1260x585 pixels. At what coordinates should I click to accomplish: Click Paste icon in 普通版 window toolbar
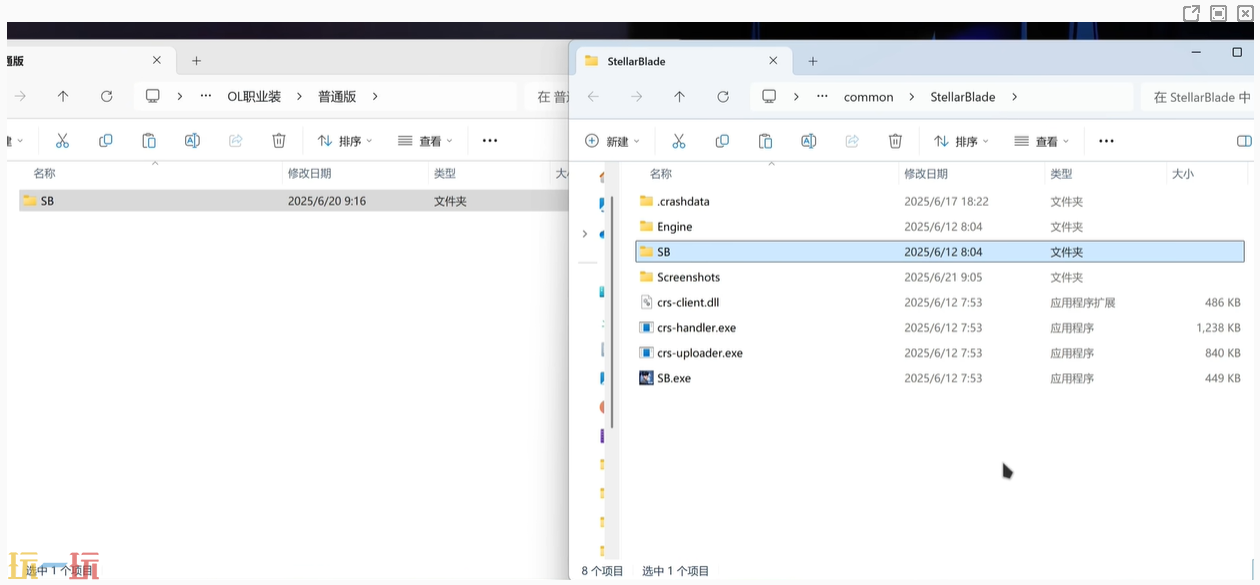149,141
